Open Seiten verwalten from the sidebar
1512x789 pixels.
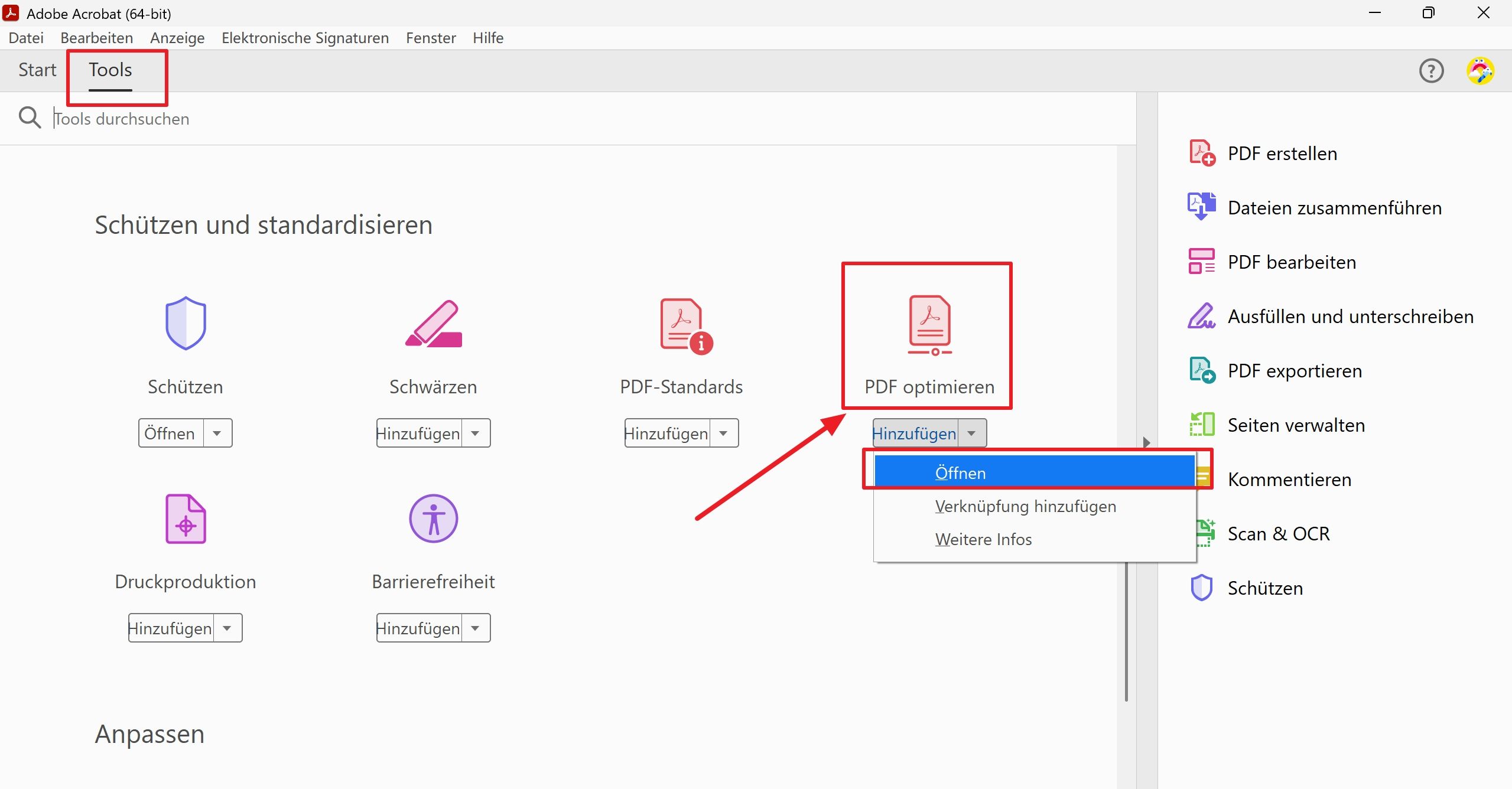(x=1296, y=425)
